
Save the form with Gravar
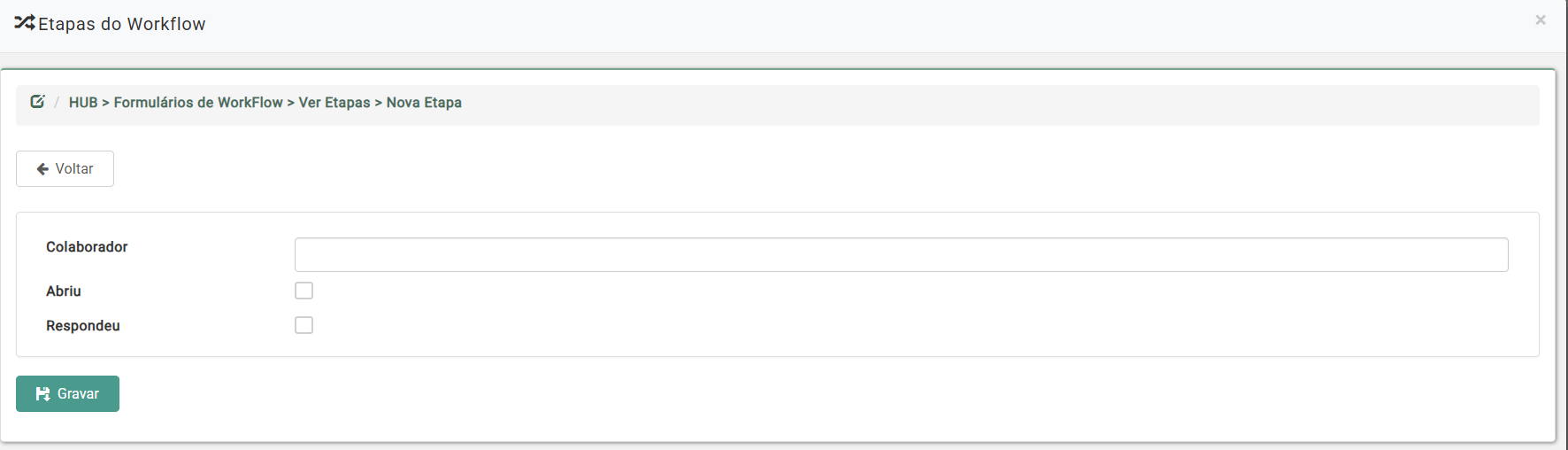point(68,394)
